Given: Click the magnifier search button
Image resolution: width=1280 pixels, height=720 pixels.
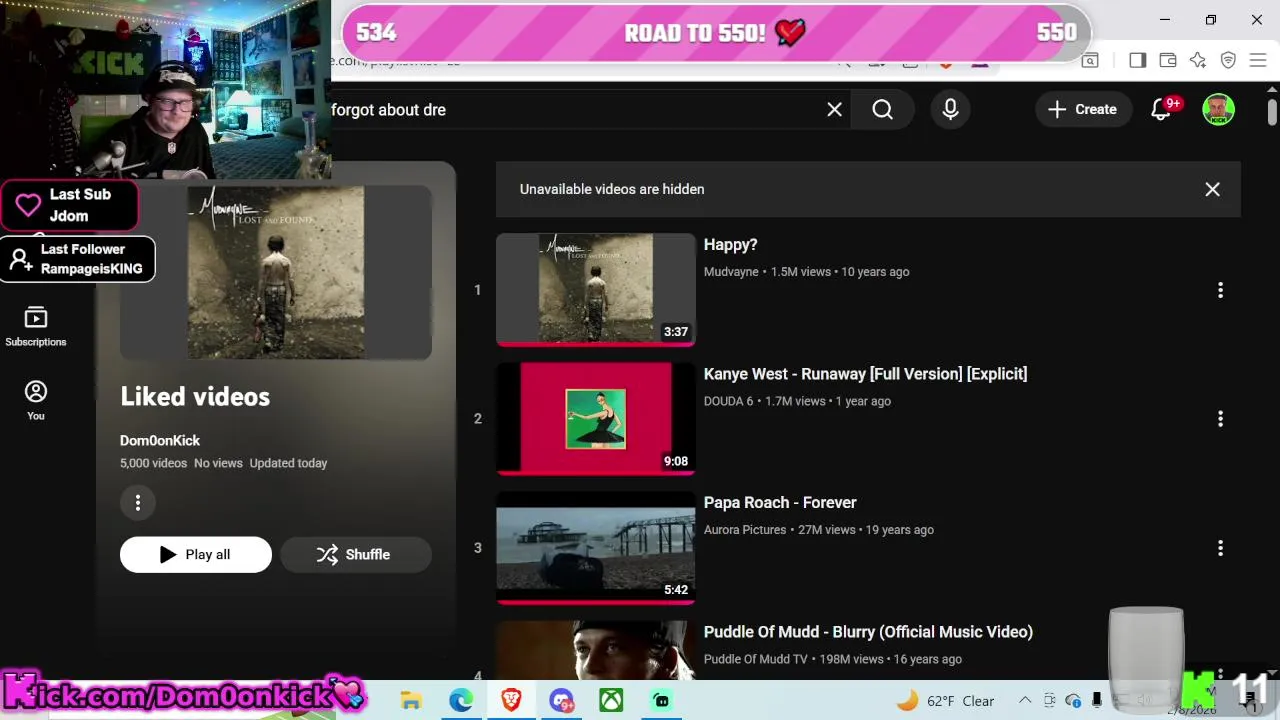Looking at the screenshot, I should tap(882, 110).
